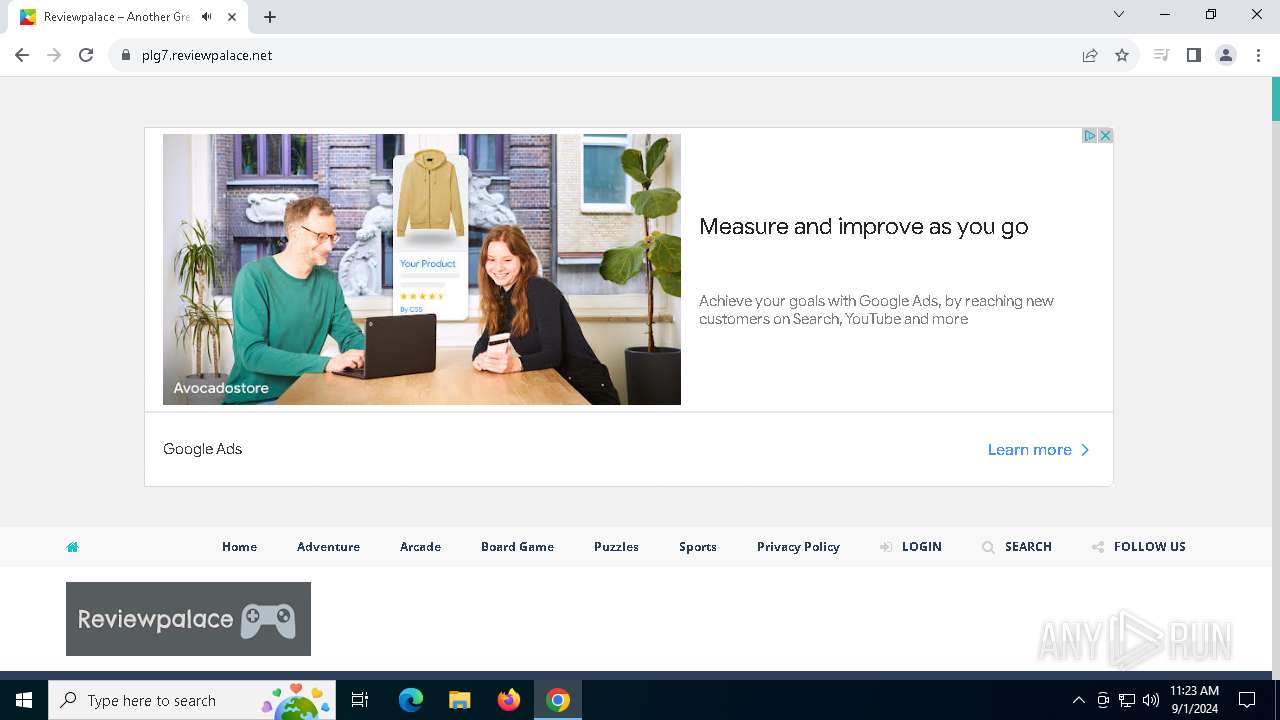
Task: Expand the FOLLOW US menu
Action: click(1139, 547)
